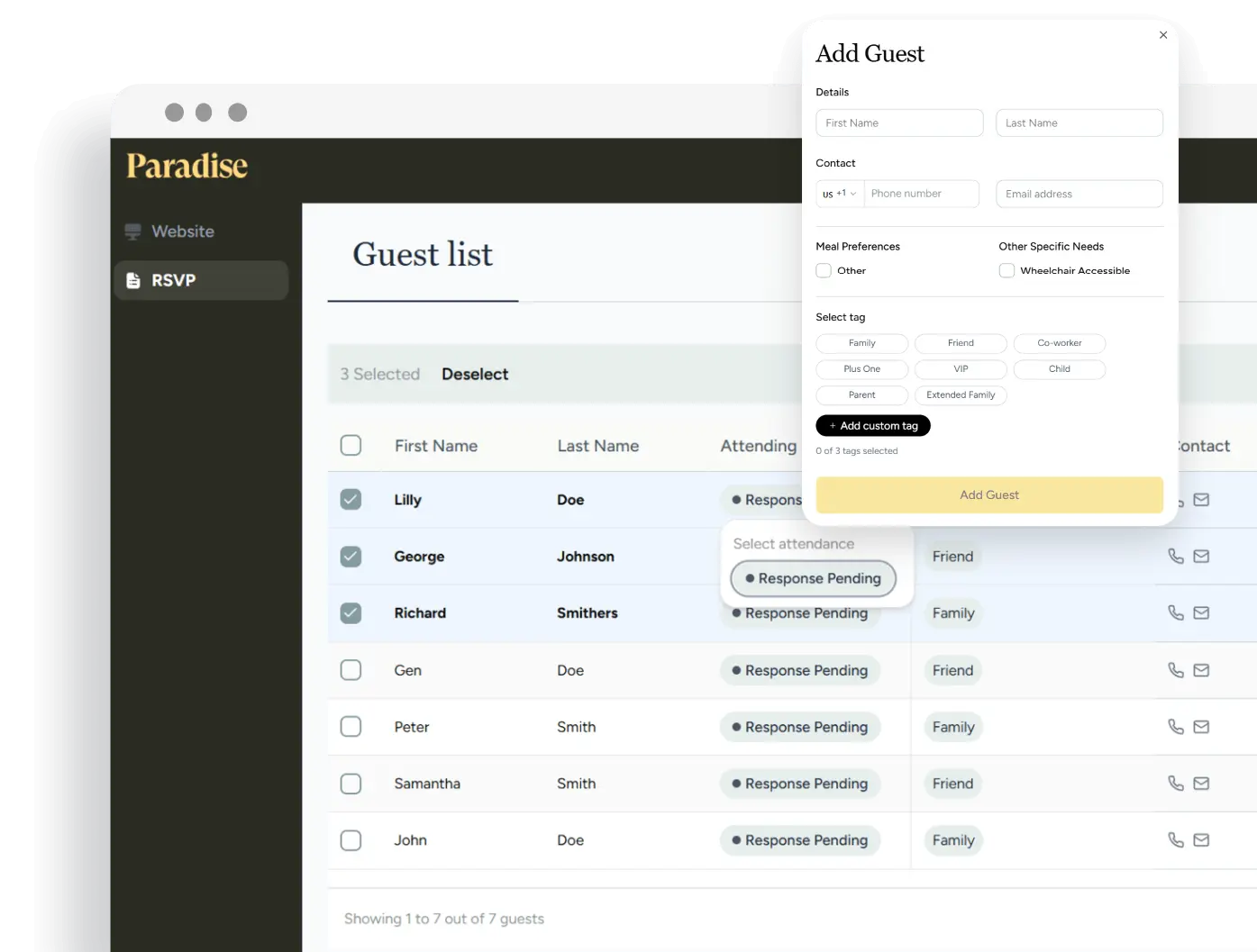Uncheck the checkbox for Richard Smithers
The height and width of the screenshot is (952, 1257).
(351, 613)
